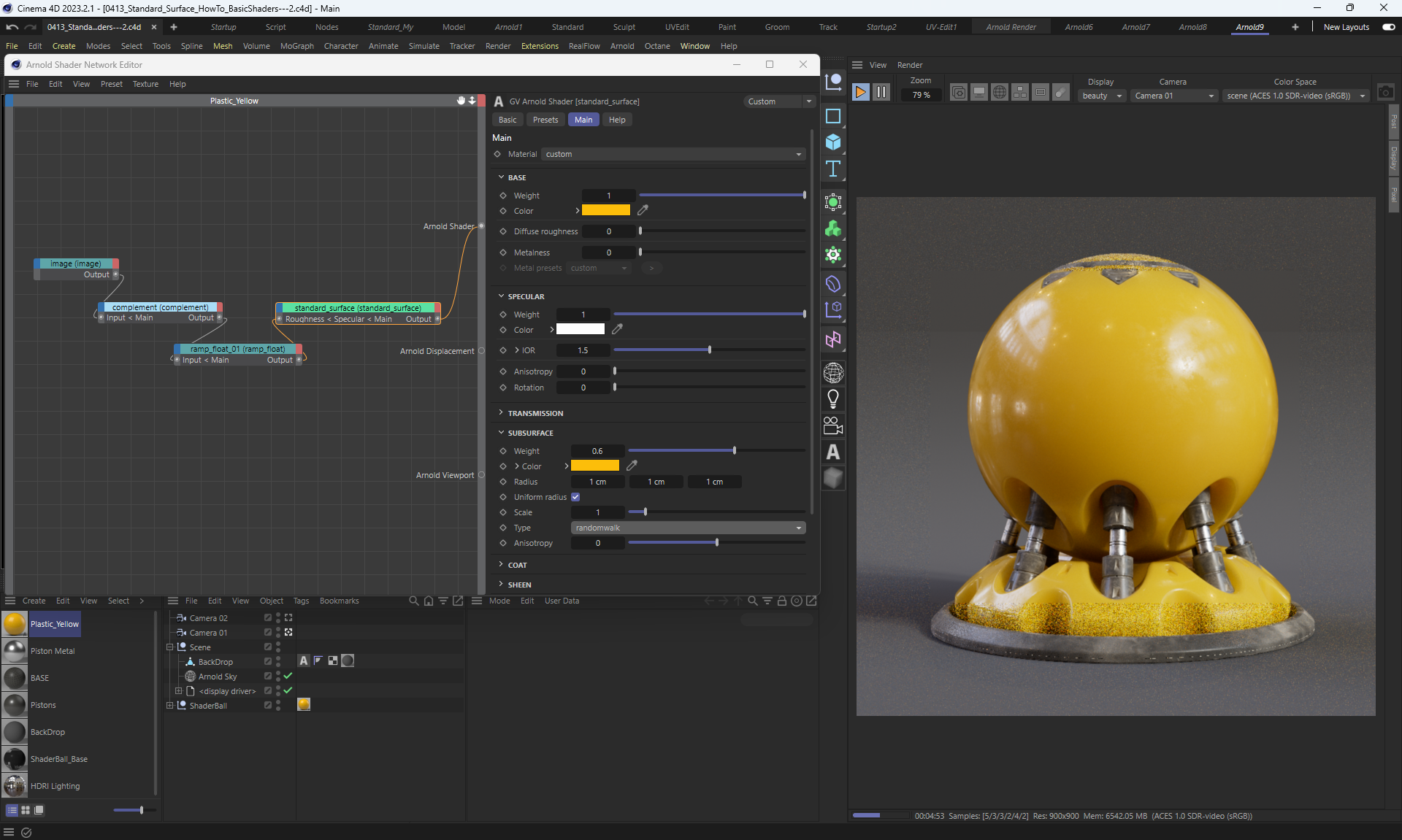
Task: Click the Camera object icon in palette
Action: point(833,425)
